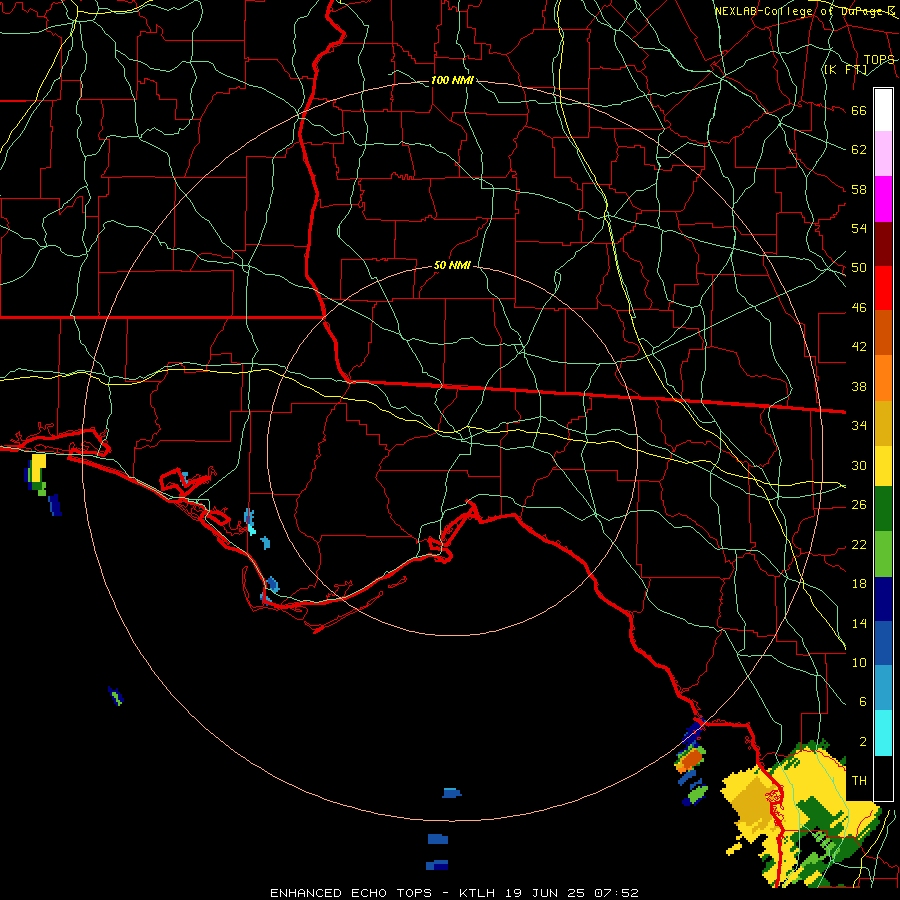Click the "18" legend value
Viewport: 900px width, 900px height.
click(x=859, y=584)
